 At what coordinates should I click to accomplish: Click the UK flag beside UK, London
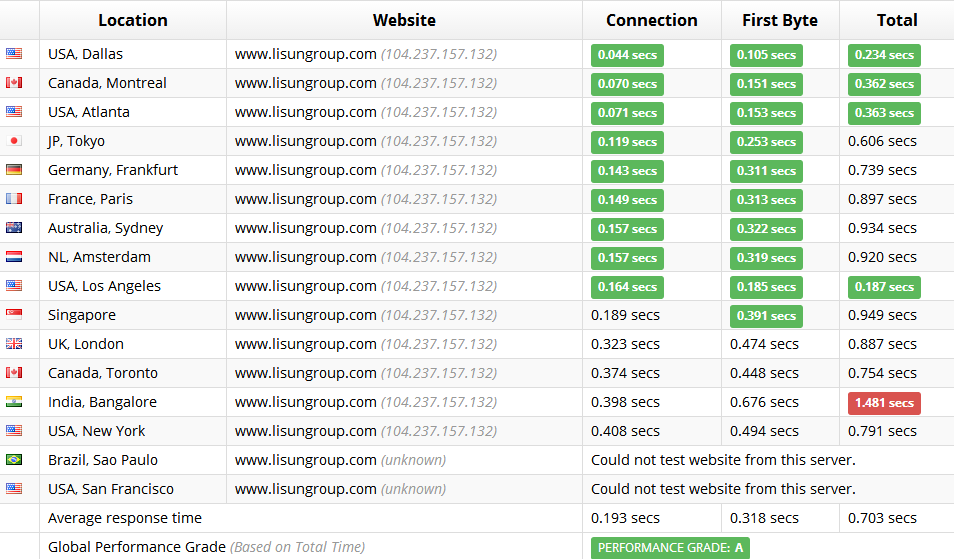(x=14, y=344)
